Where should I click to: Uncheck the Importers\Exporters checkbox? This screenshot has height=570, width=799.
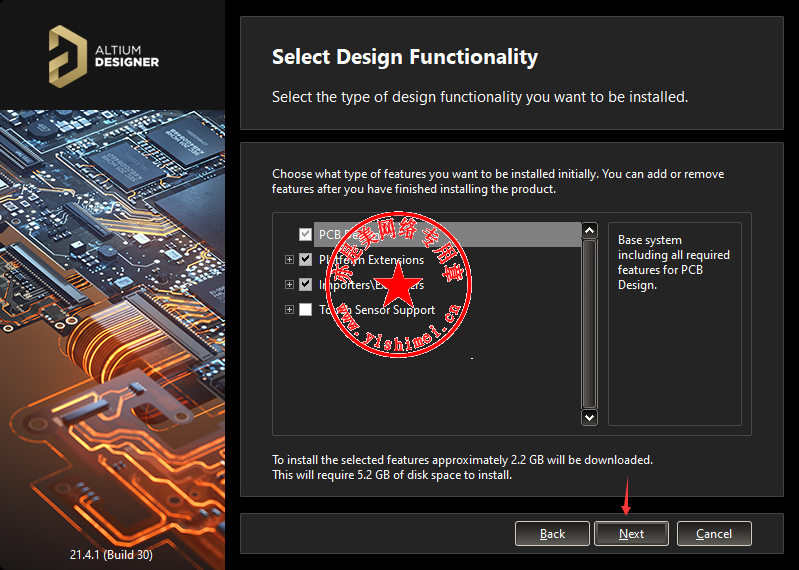click(305, 284)
